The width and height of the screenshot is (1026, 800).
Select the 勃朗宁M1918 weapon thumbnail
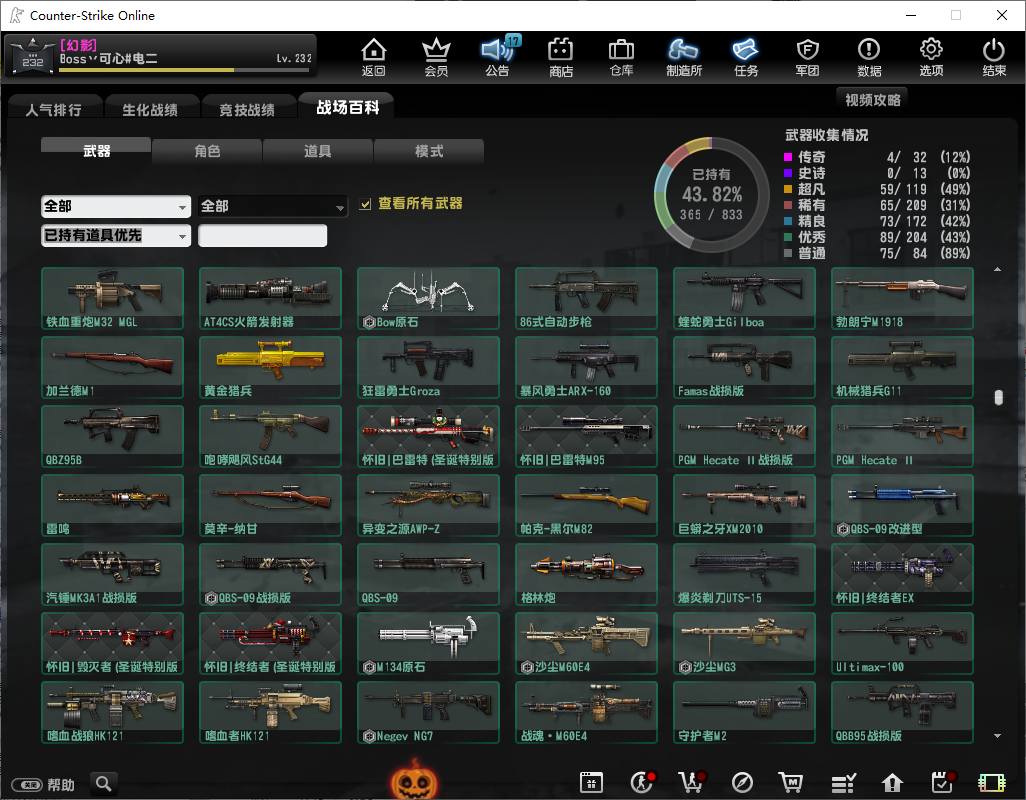pyautogui.click(x=902, y=298)
